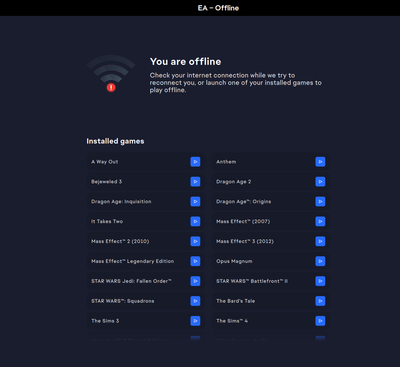Click The Bard's Tale title

[x=235, y=301]
